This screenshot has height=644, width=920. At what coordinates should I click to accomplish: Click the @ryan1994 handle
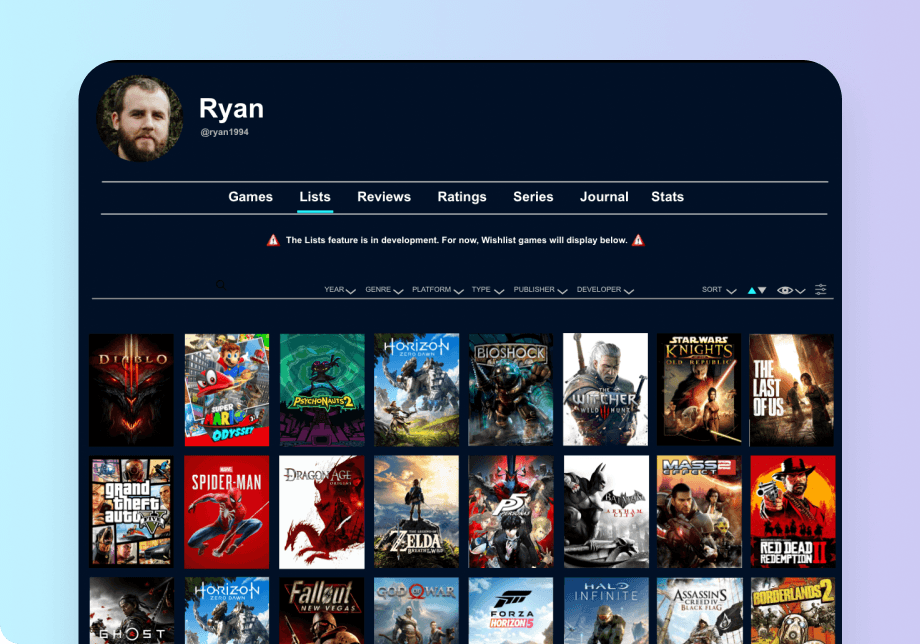click(x=224, y=133)
